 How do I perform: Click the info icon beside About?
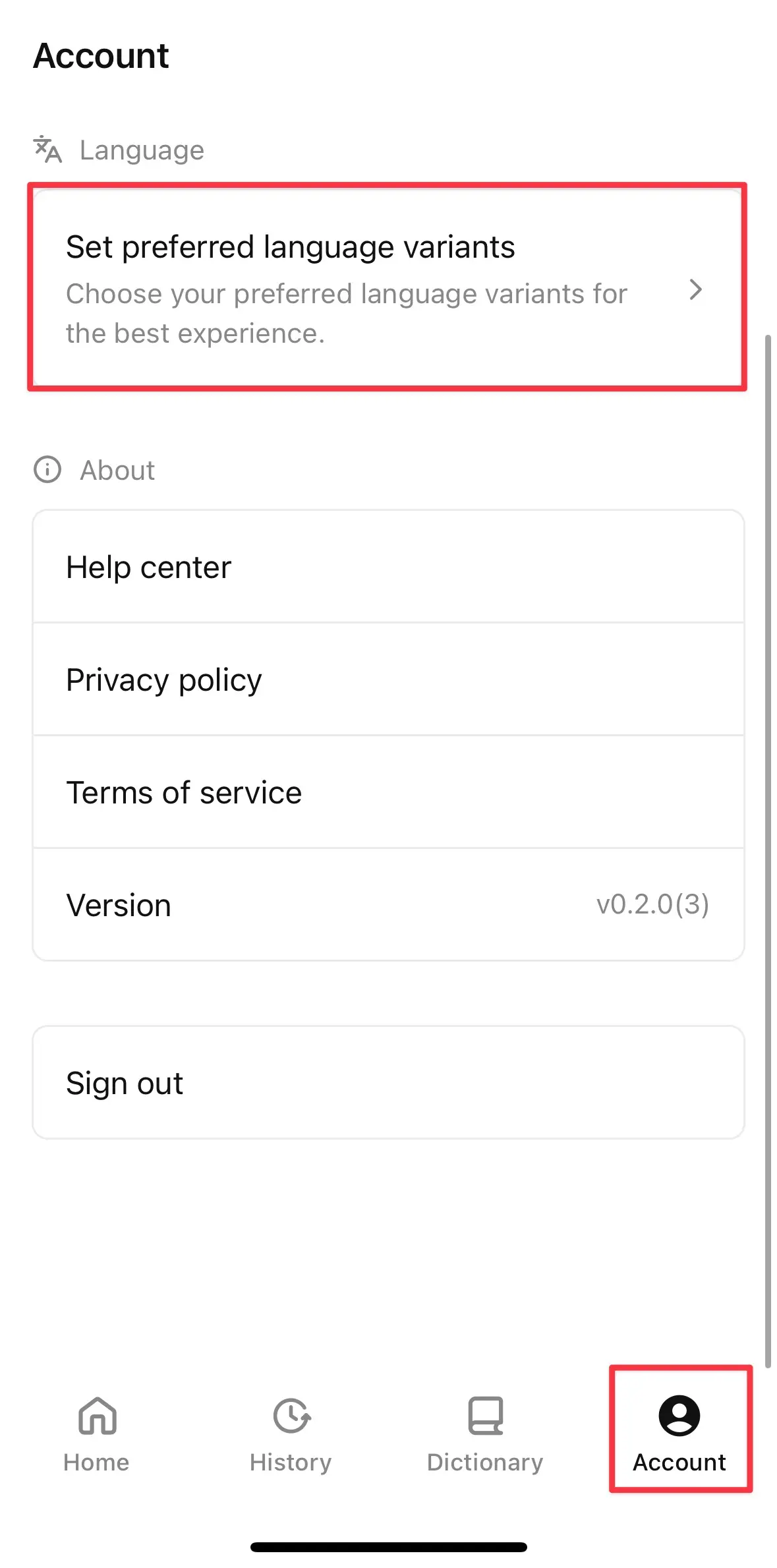pos(47,470)
